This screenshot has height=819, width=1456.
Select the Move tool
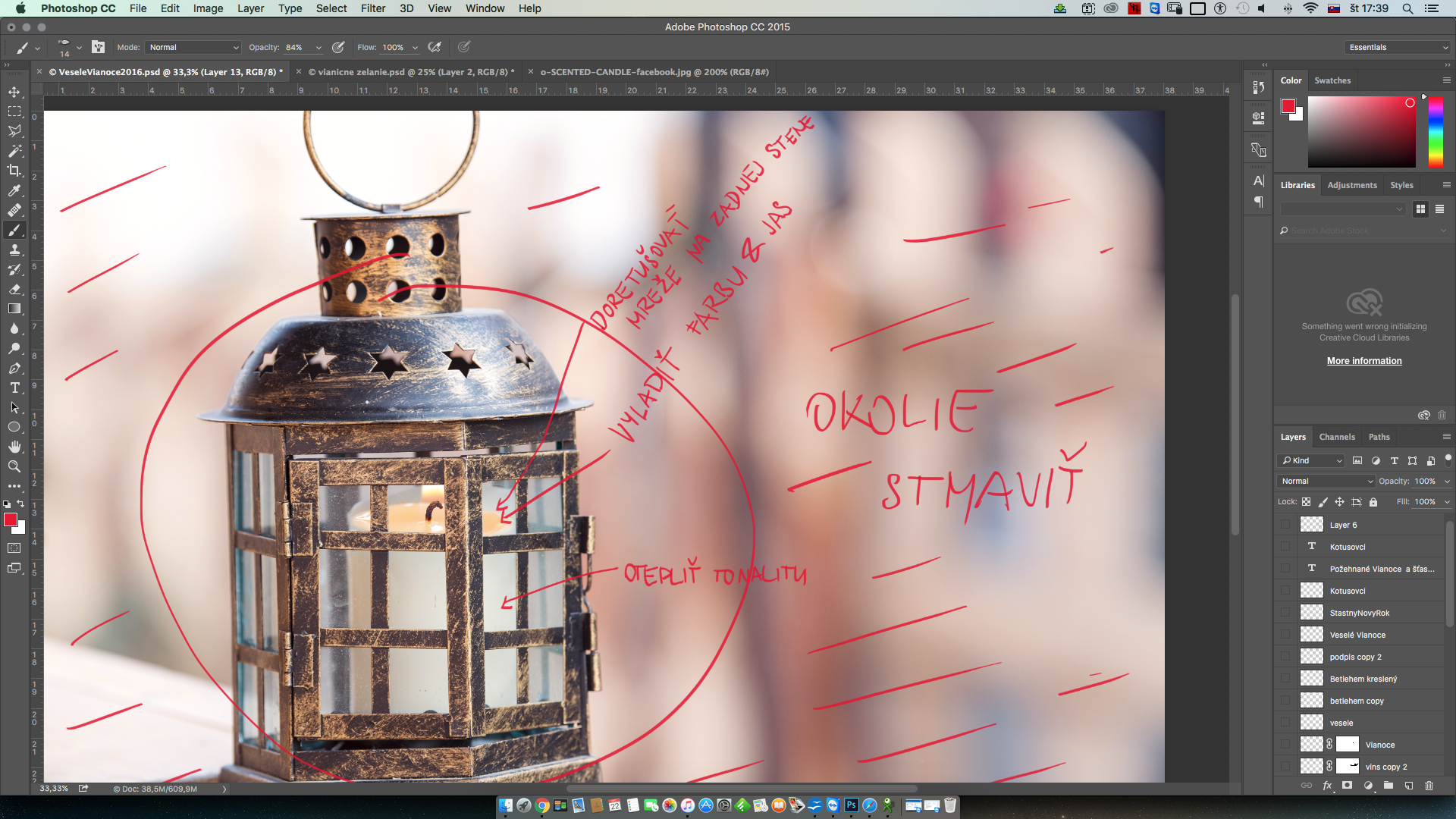pyautogui.click(x=14, y=92)
